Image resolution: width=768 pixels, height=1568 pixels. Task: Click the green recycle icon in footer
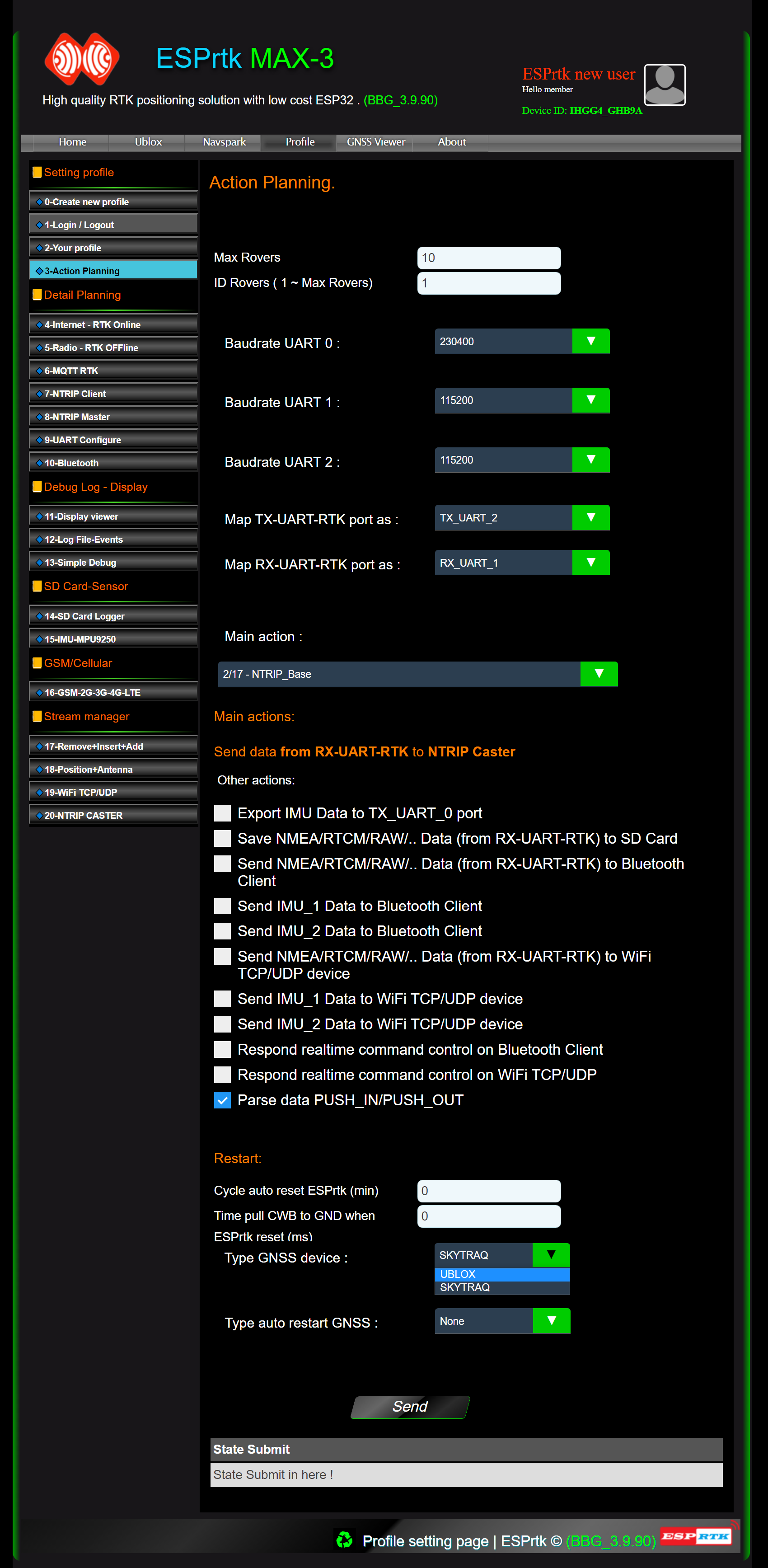pyautogui.click(x=344, y=1540)
